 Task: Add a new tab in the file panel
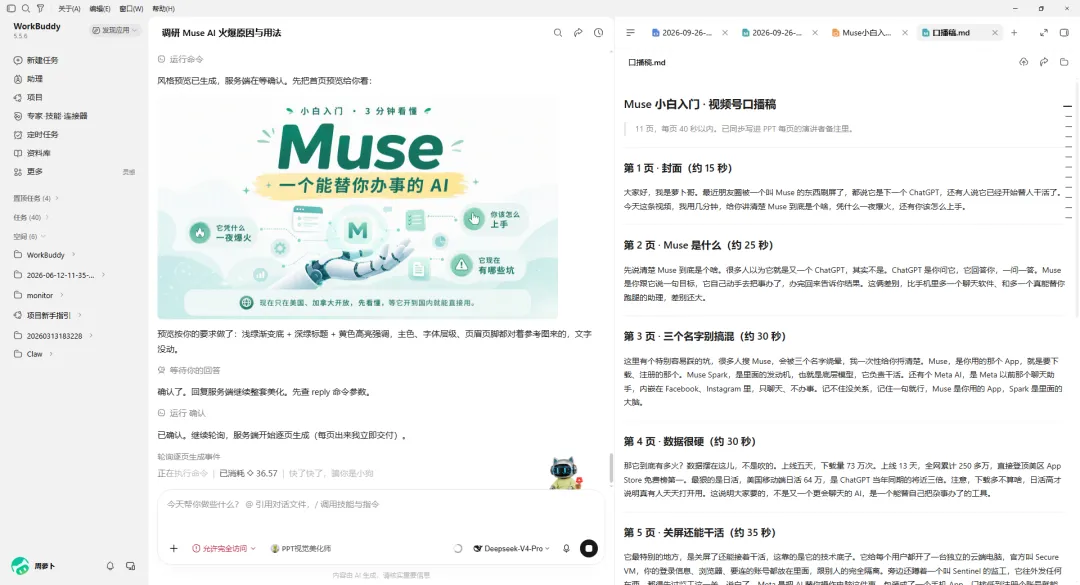click(x=1014, y=32)
